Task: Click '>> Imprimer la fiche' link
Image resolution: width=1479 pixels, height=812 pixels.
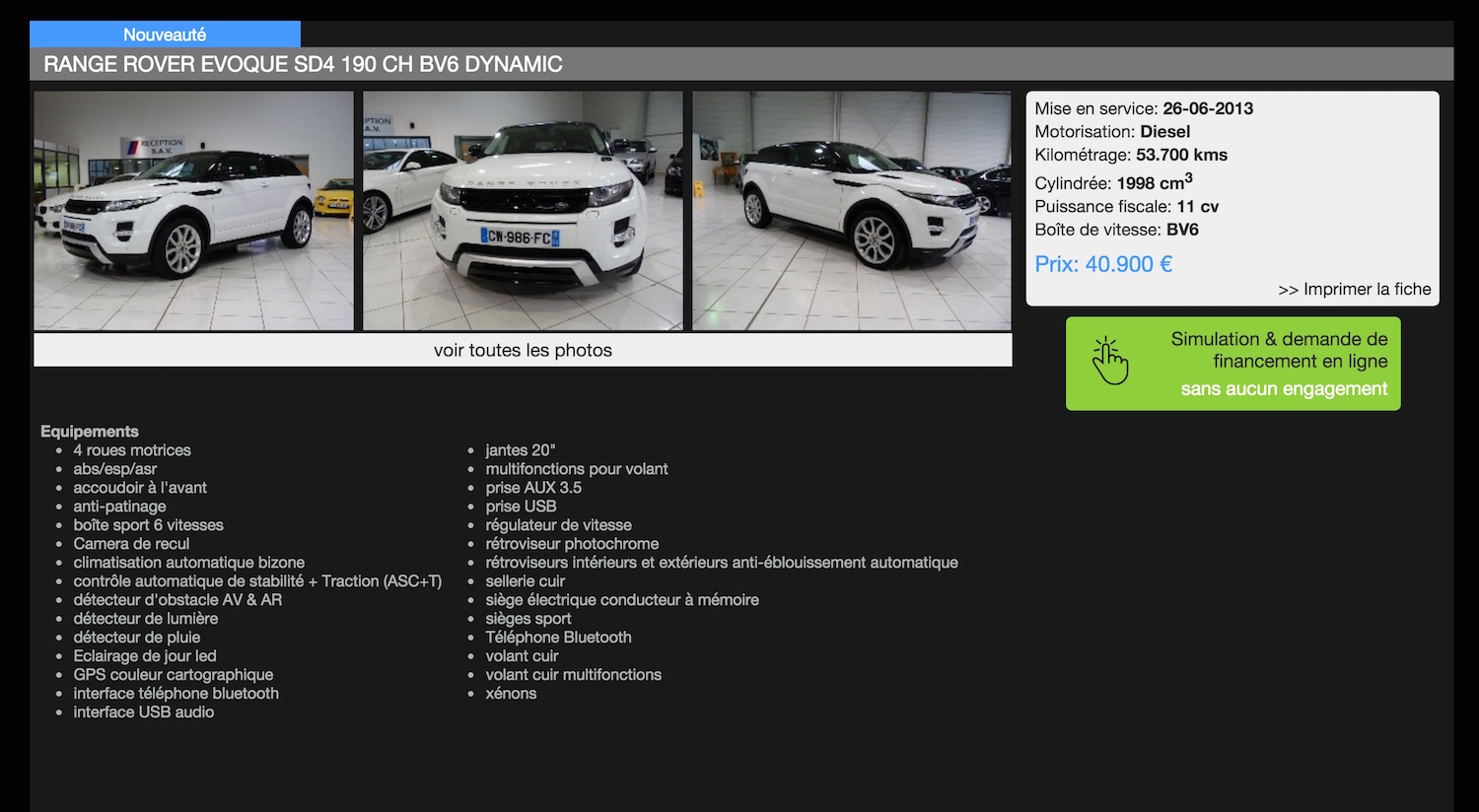Action: click(x=1354, y=289)
